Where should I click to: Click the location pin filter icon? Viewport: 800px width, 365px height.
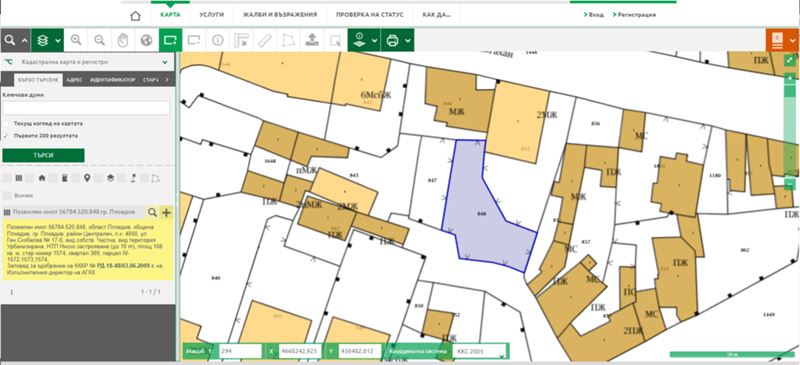click(x=87, y=178)
